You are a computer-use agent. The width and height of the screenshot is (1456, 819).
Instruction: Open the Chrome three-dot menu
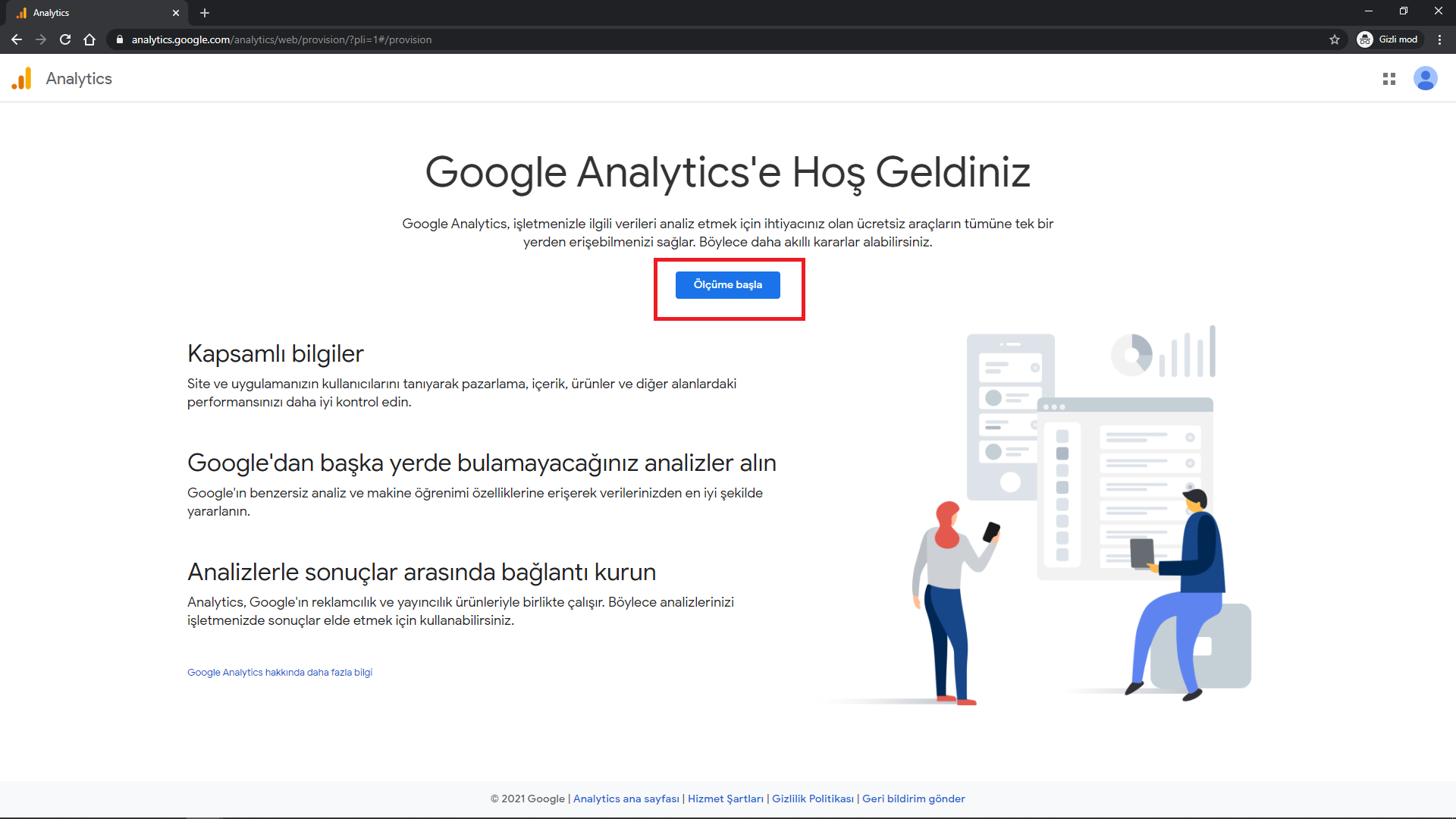1439,39
